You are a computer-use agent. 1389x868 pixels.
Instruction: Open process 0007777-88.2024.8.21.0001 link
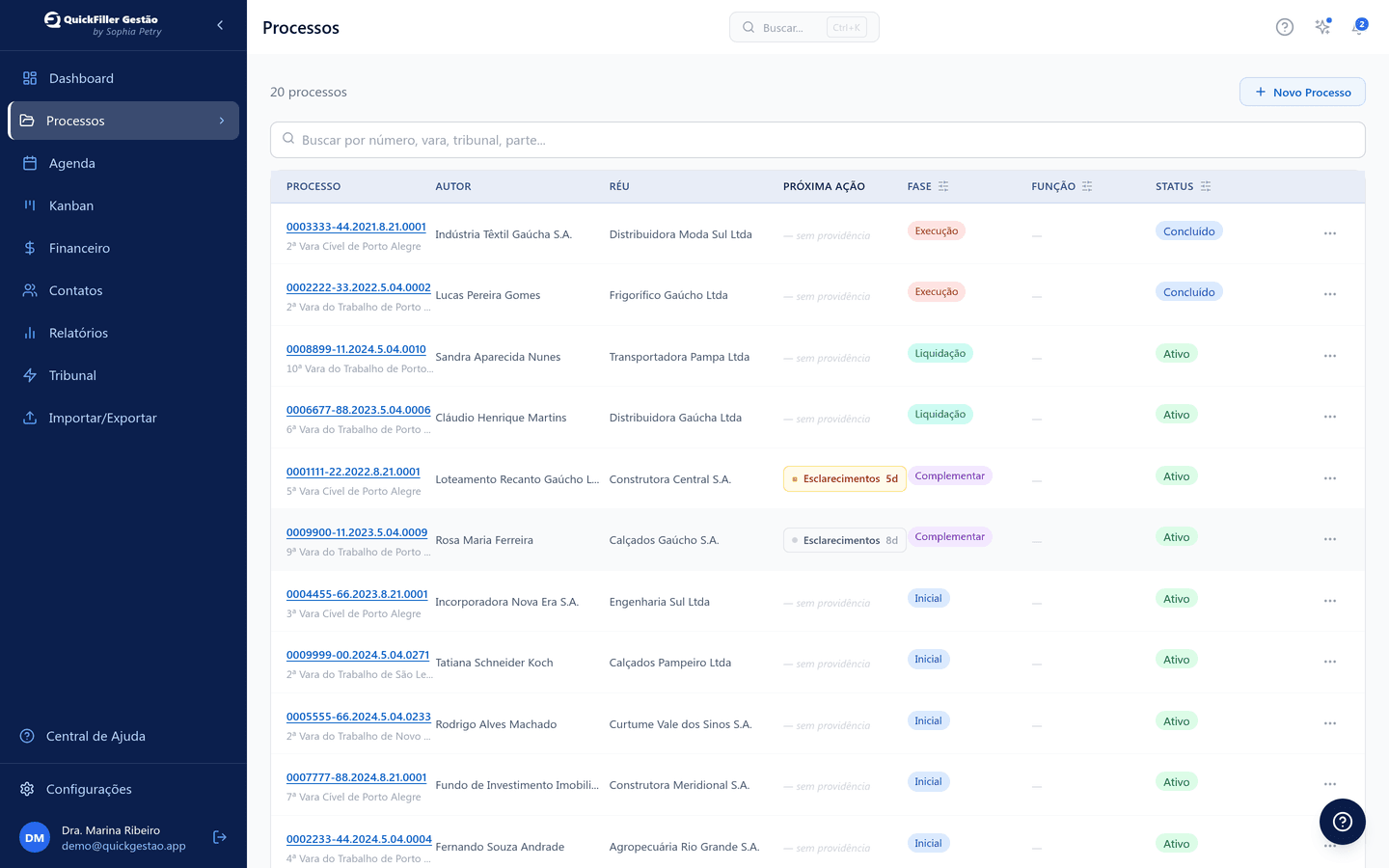pyautogui.click(x=356, y=777)
